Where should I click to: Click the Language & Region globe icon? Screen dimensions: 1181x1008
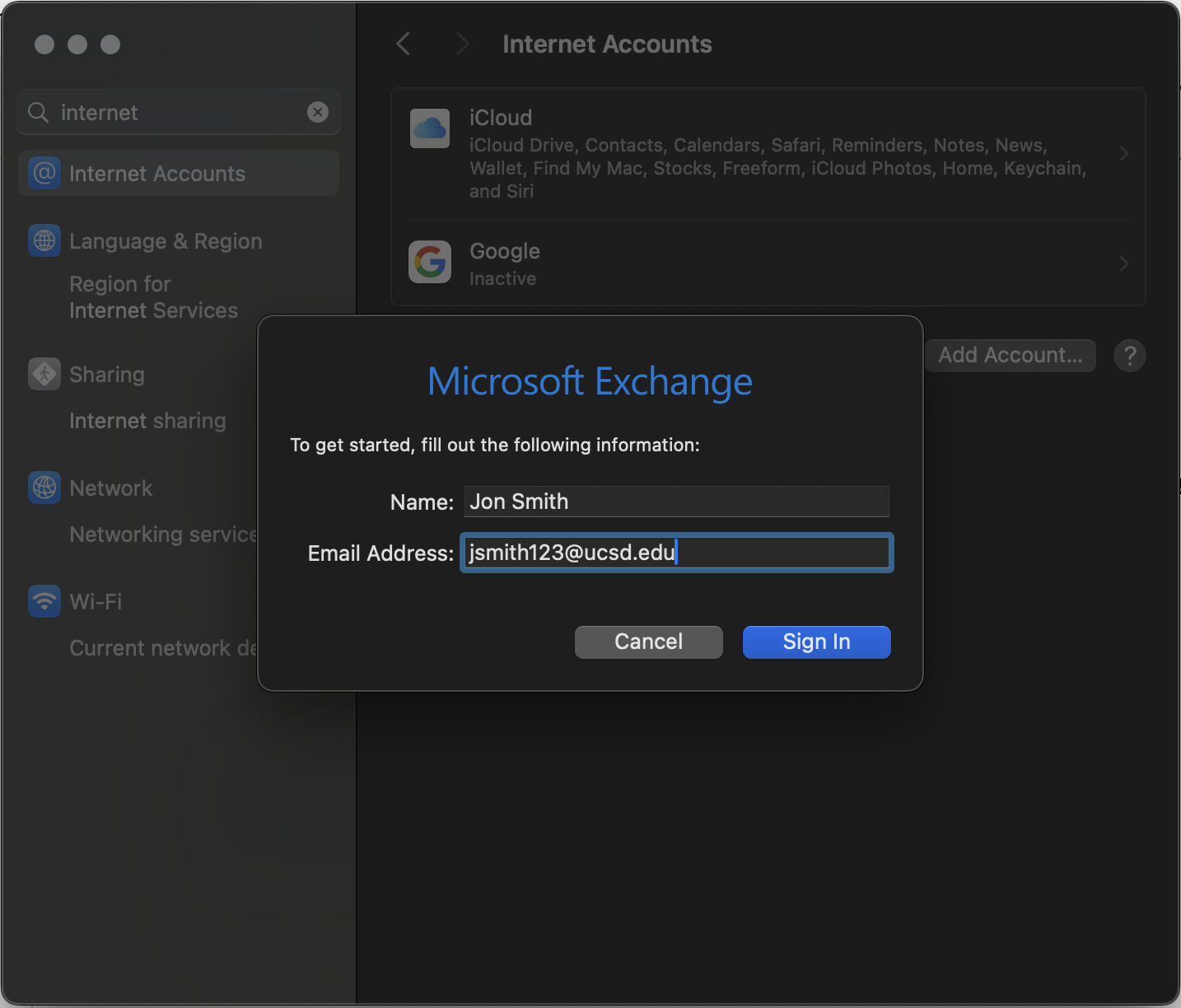coord(44,240)
